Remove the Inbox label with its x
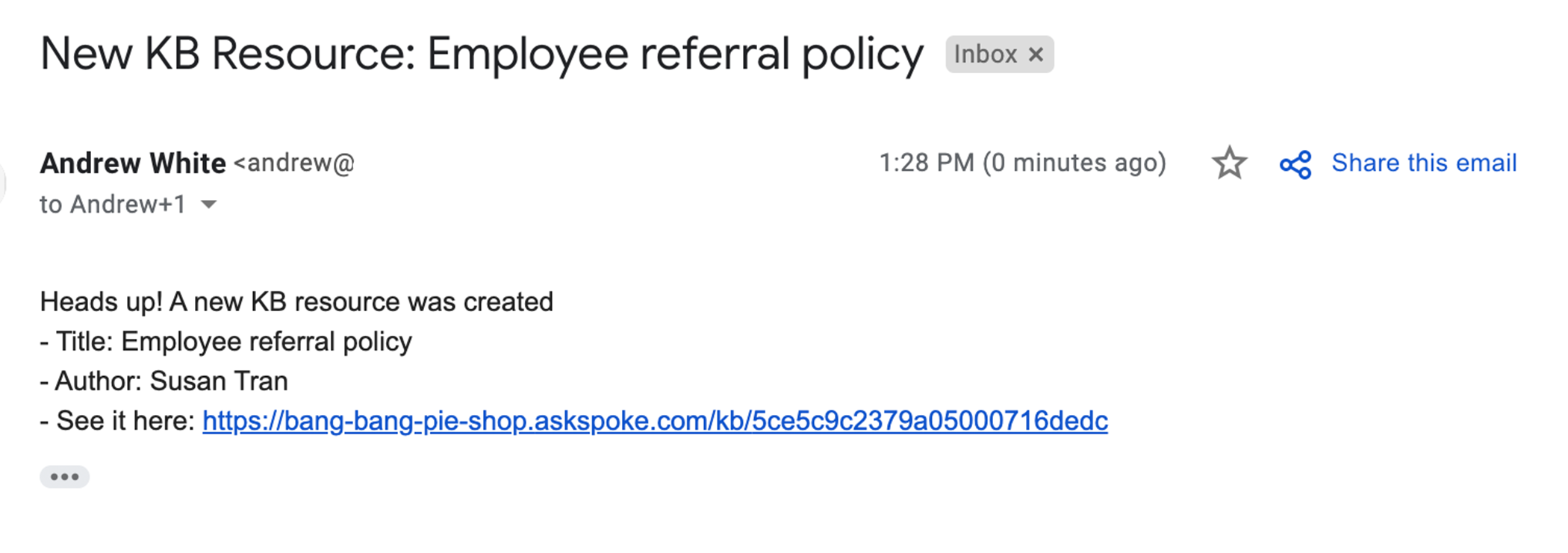The width and height of the screenshot is (1568, 553). tap(1036, 54)
